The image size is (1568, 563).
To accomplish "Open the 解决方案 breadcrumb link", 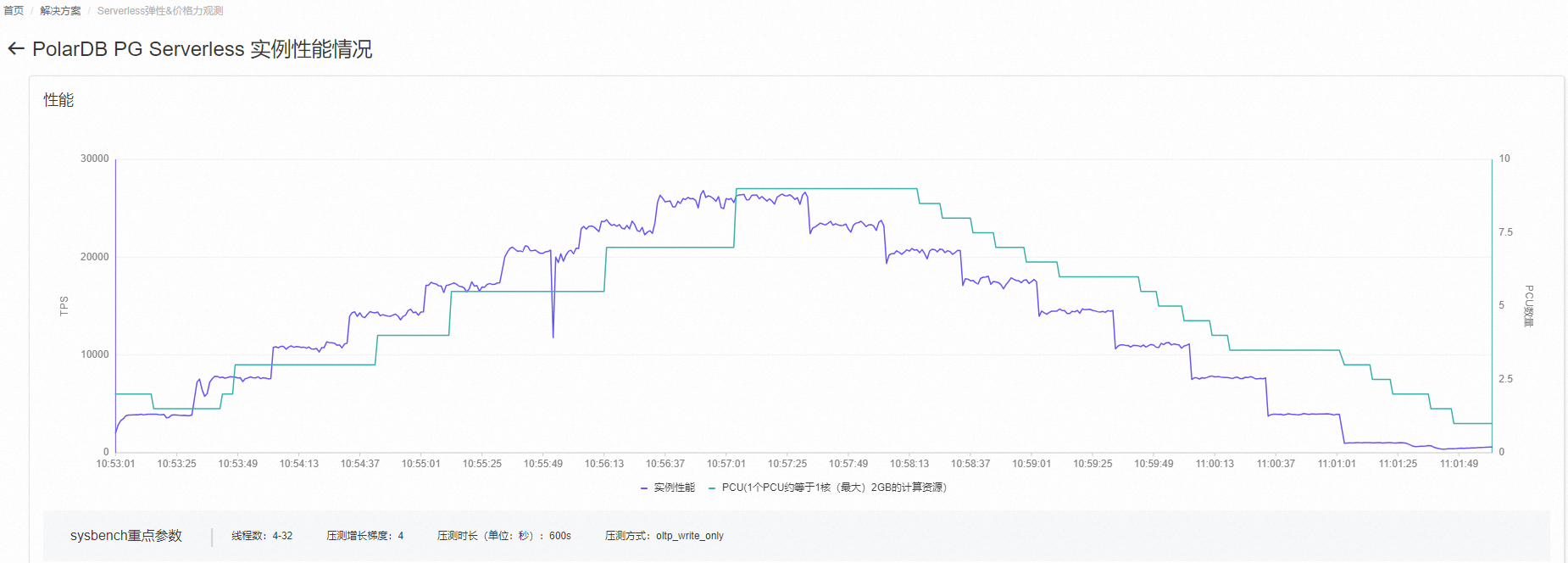I will click(60, 11).
